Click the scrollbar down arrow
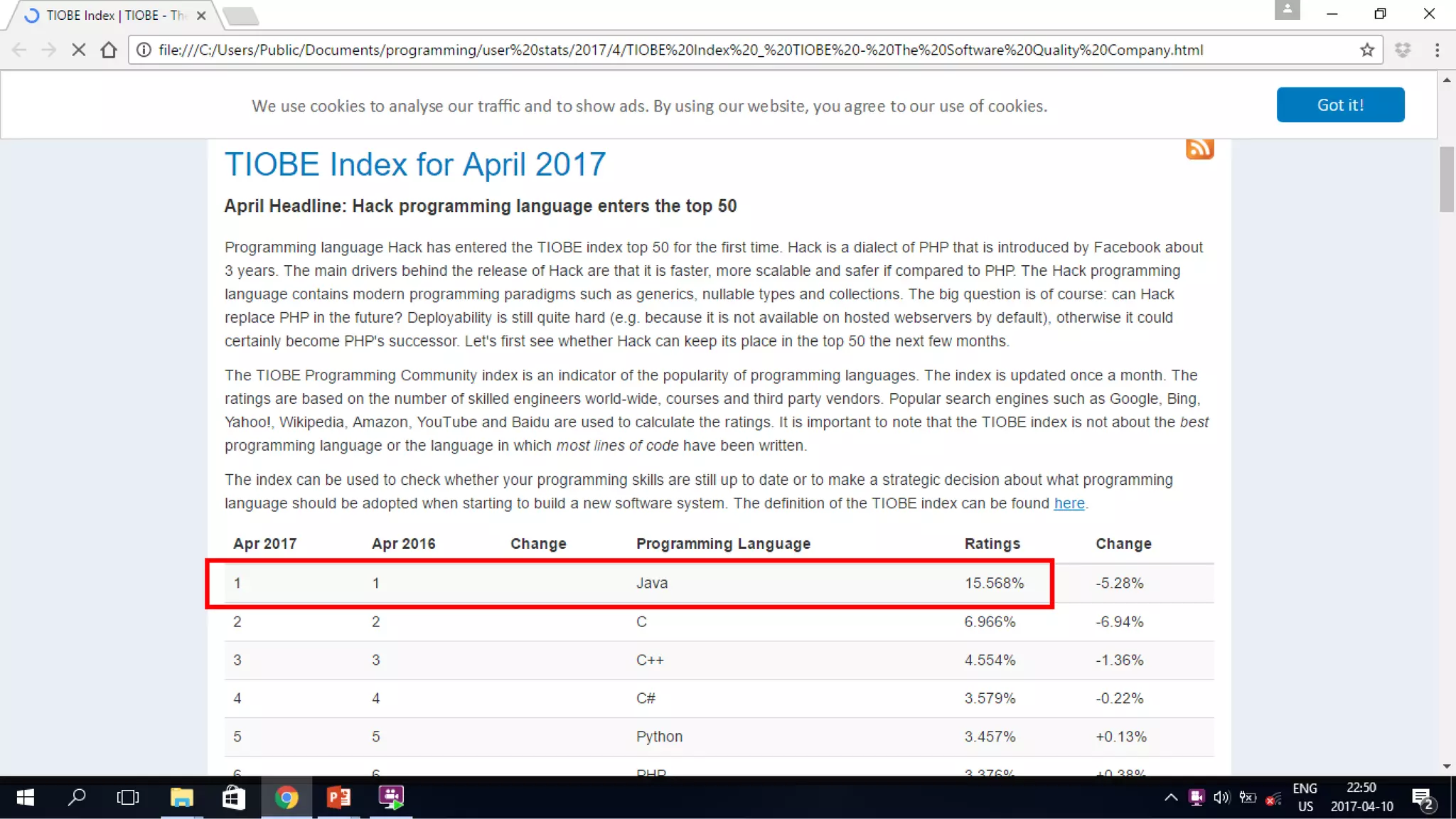 1447,766
